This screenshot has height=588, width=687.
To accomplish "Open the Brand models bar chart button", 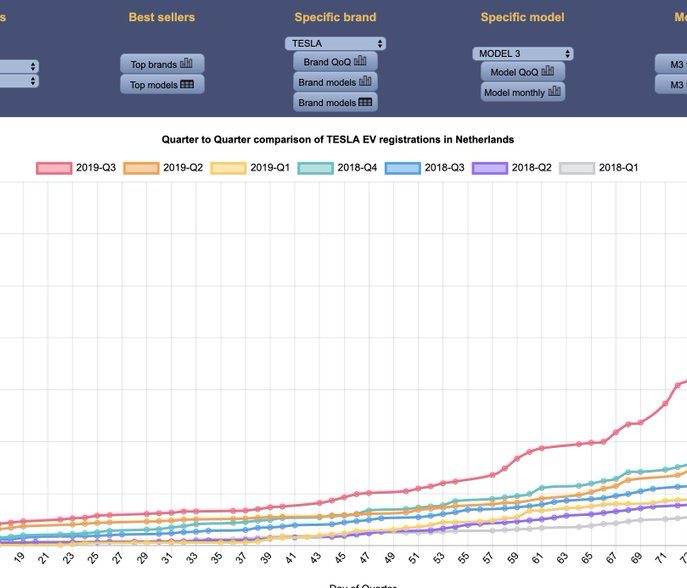I will point(335,82).
